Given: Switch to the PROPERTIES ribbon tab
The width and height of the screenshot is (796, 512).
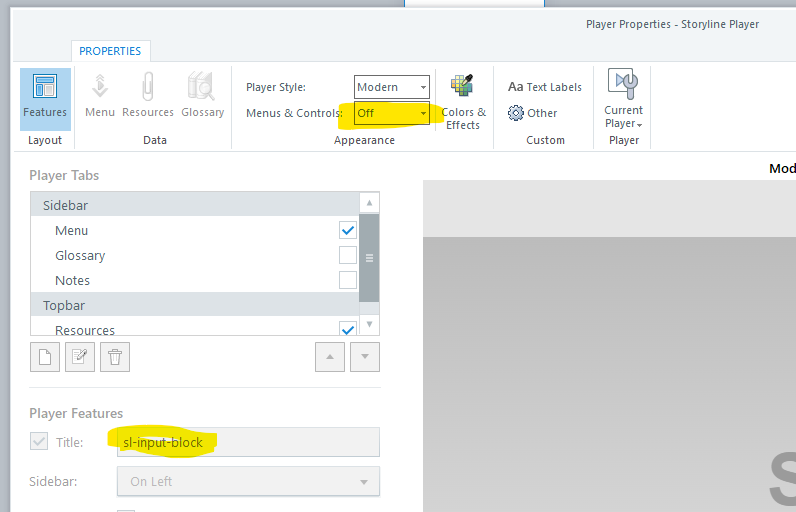Looking at the screenshot, I should point(110,51).
